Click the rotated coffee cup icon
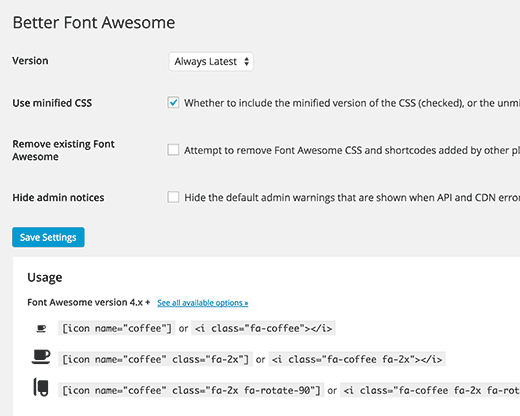 (x=41, y=387)
